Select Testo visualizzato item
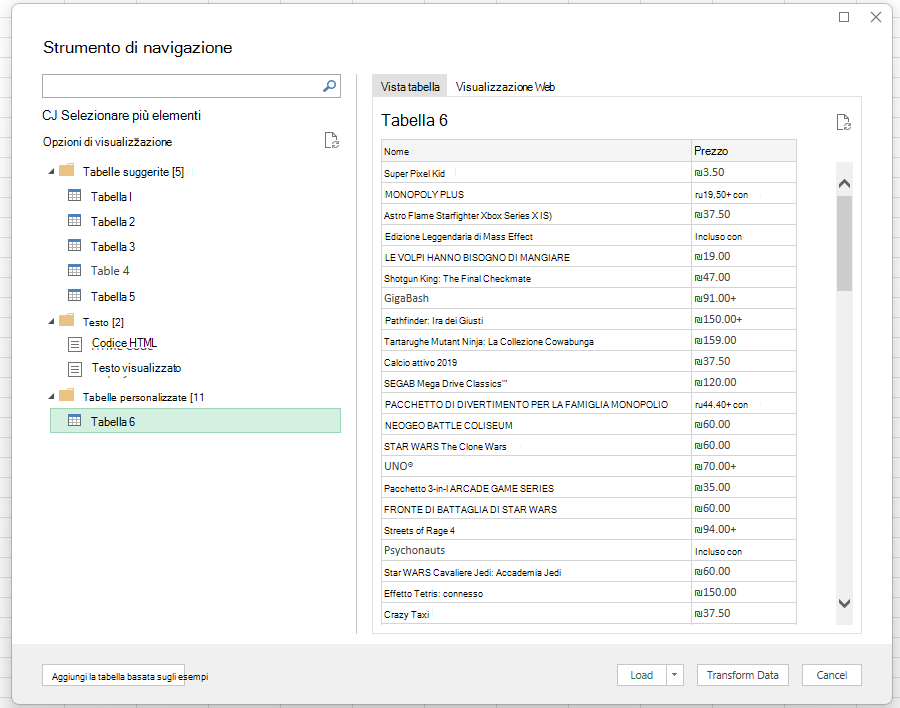The width and height of the screenshot is (900, 708). [136, 368]
